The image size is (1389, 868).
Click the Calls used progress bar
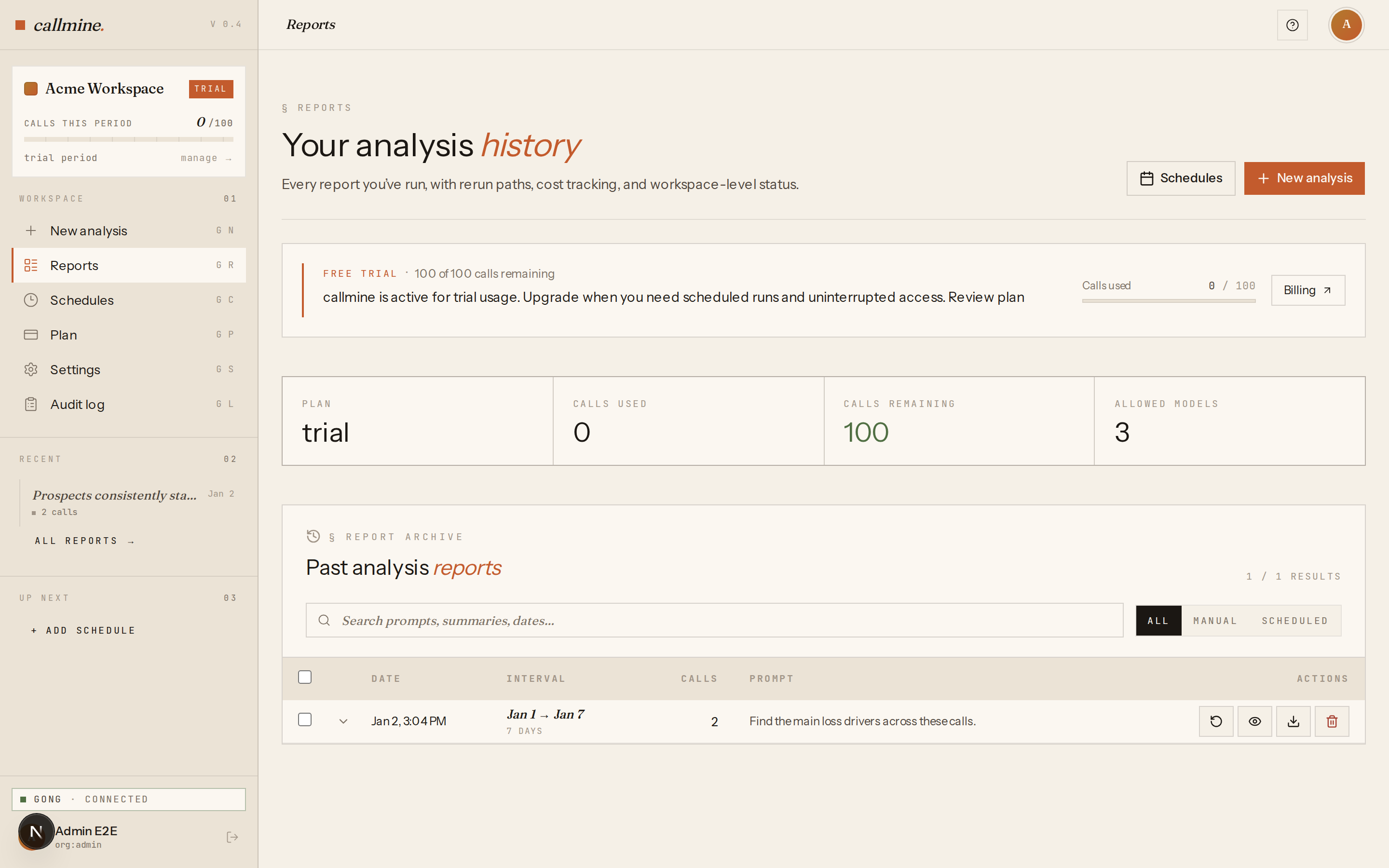pyautogui.click(x=1169, y=301)
